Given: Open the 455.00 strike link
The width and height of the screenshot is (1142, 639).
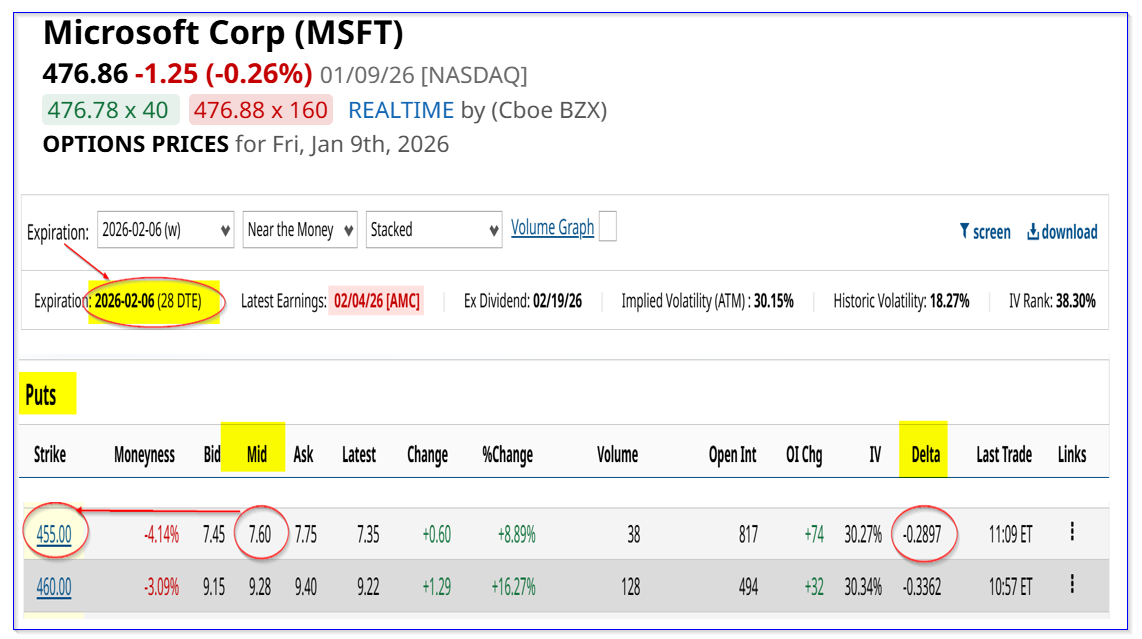Looking at the screenshot, I should tap(54, 535).
